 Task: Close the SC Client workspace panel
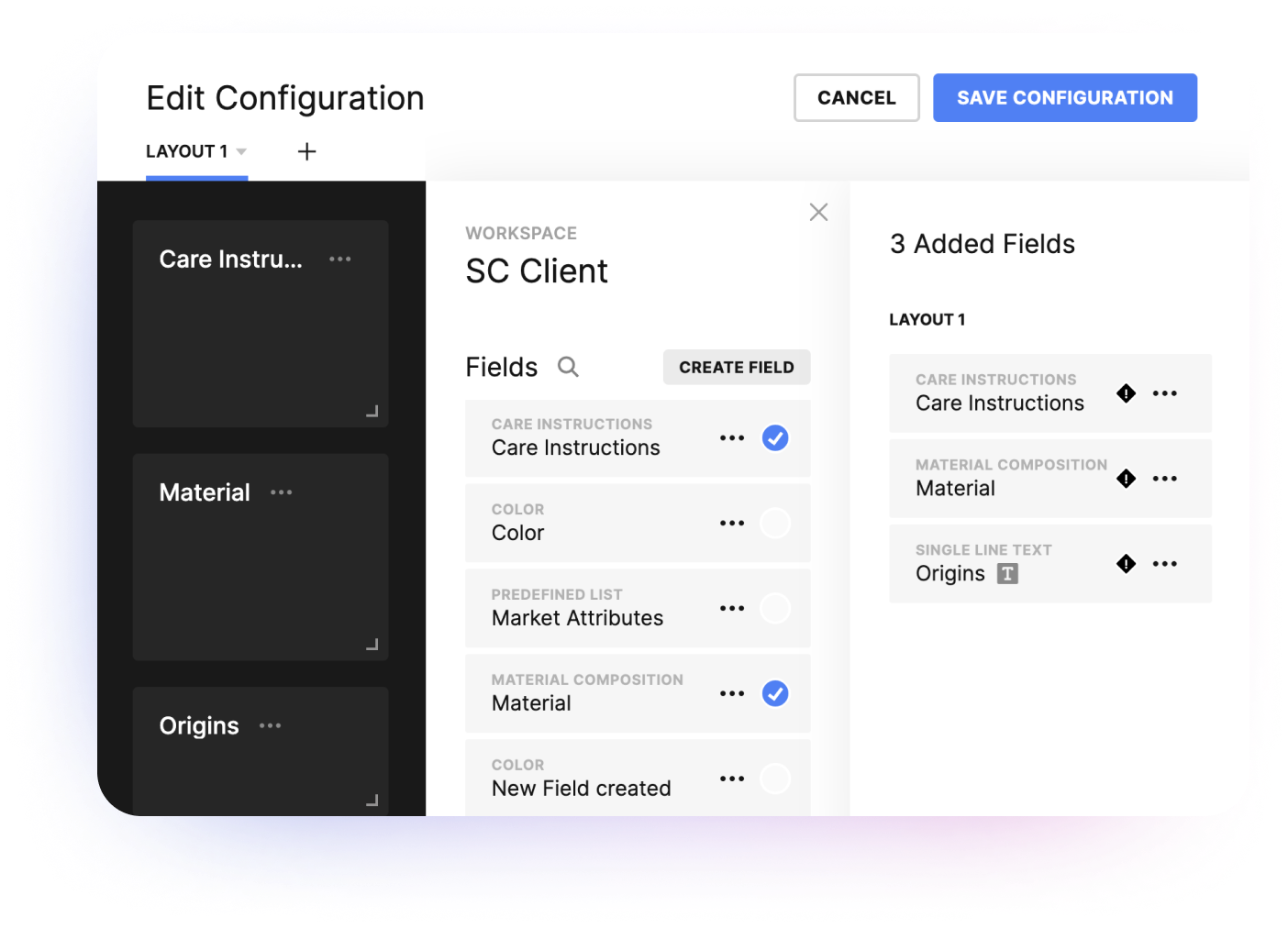pyautogui.click(x=818, y=212)
